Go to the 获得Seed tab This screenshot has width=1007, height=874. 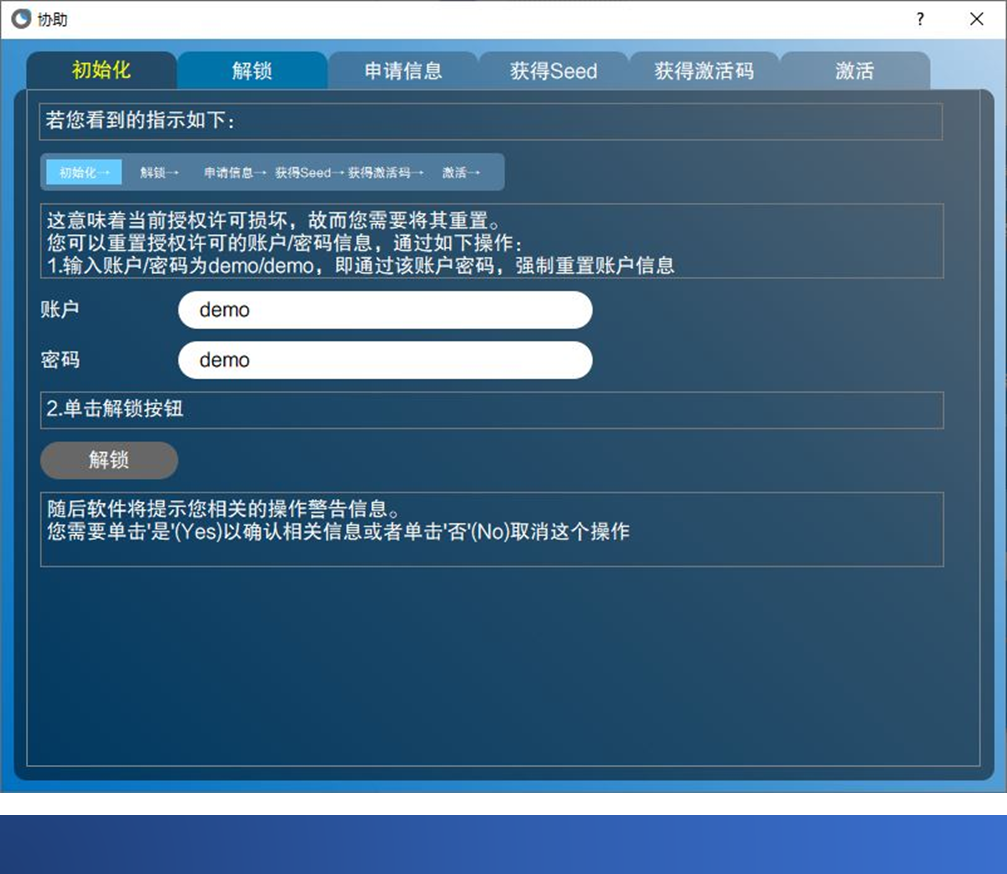click(553, 71)
